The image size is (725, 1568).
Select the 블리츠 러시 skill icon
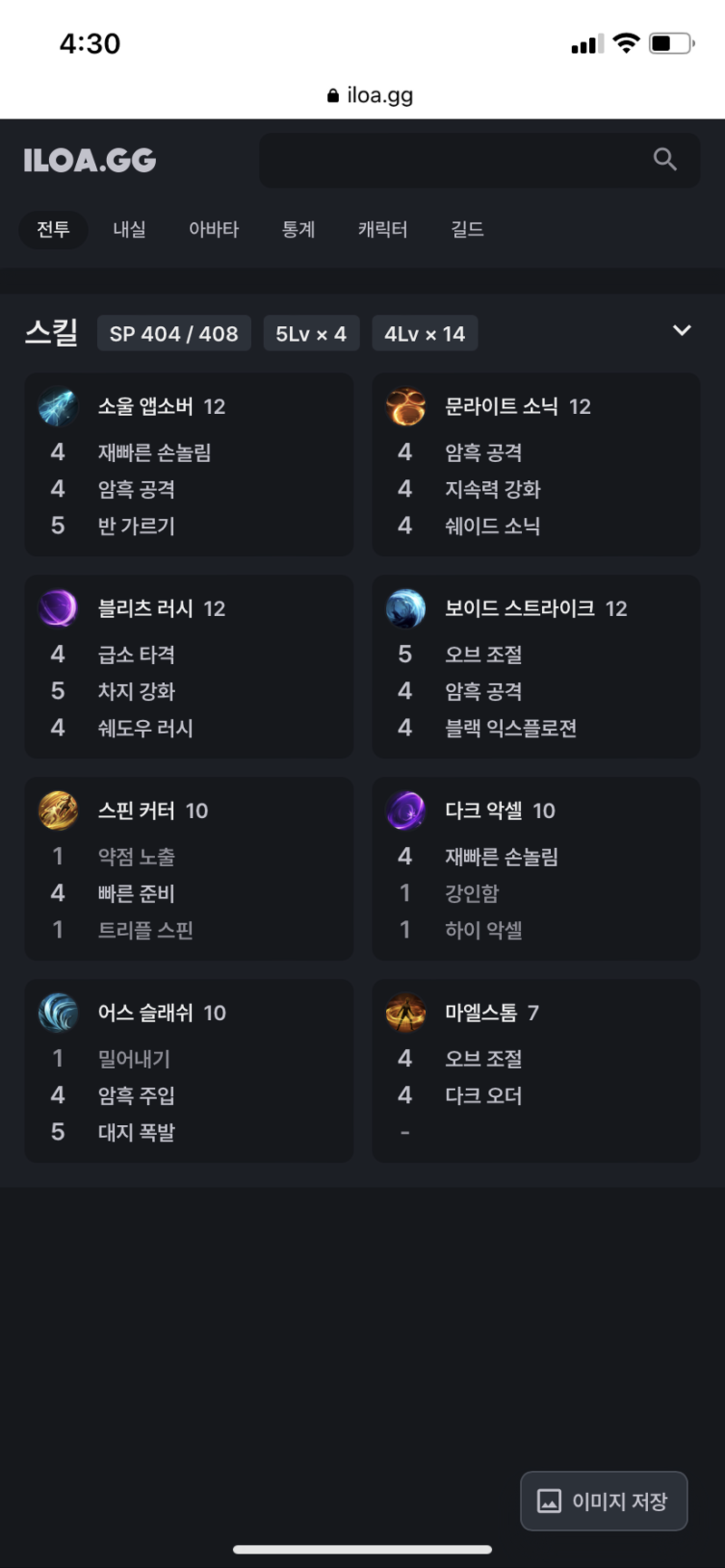pyautogui.click(x=58, y=609)
